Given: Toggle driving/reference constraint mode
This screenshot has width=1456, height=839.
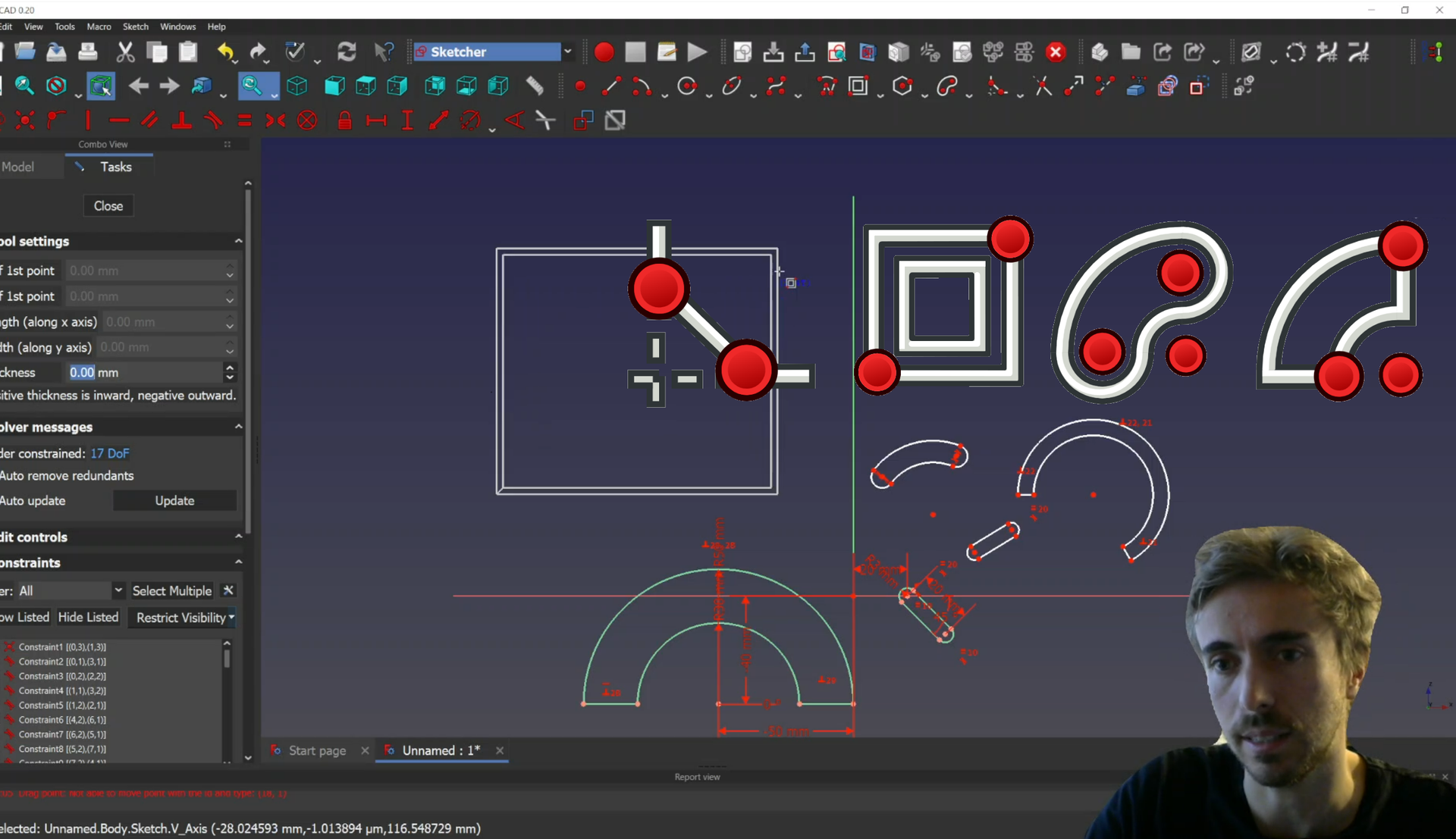Looking at the screenshot, I should pos(583,121).
